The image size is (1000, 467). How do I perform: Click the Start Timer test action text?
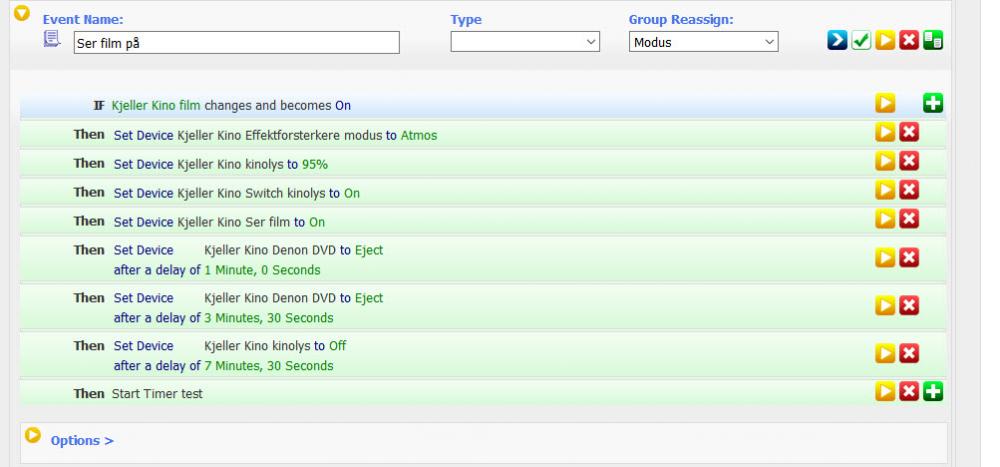pos(156,394)
